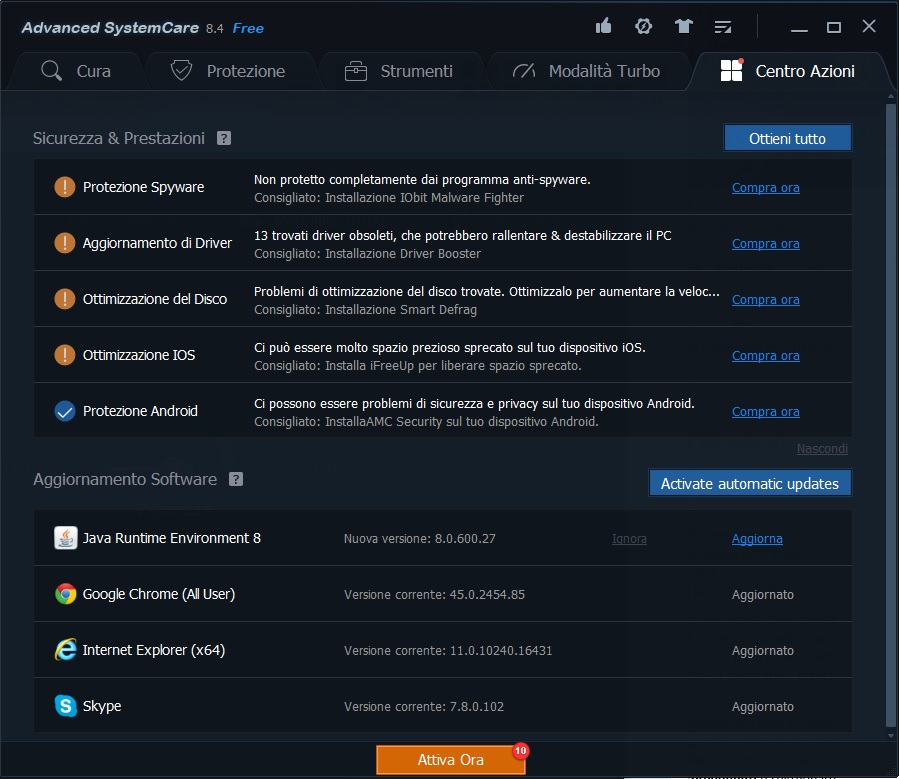Click the help icon beside Aggiornamento Software

pos(236,479)
